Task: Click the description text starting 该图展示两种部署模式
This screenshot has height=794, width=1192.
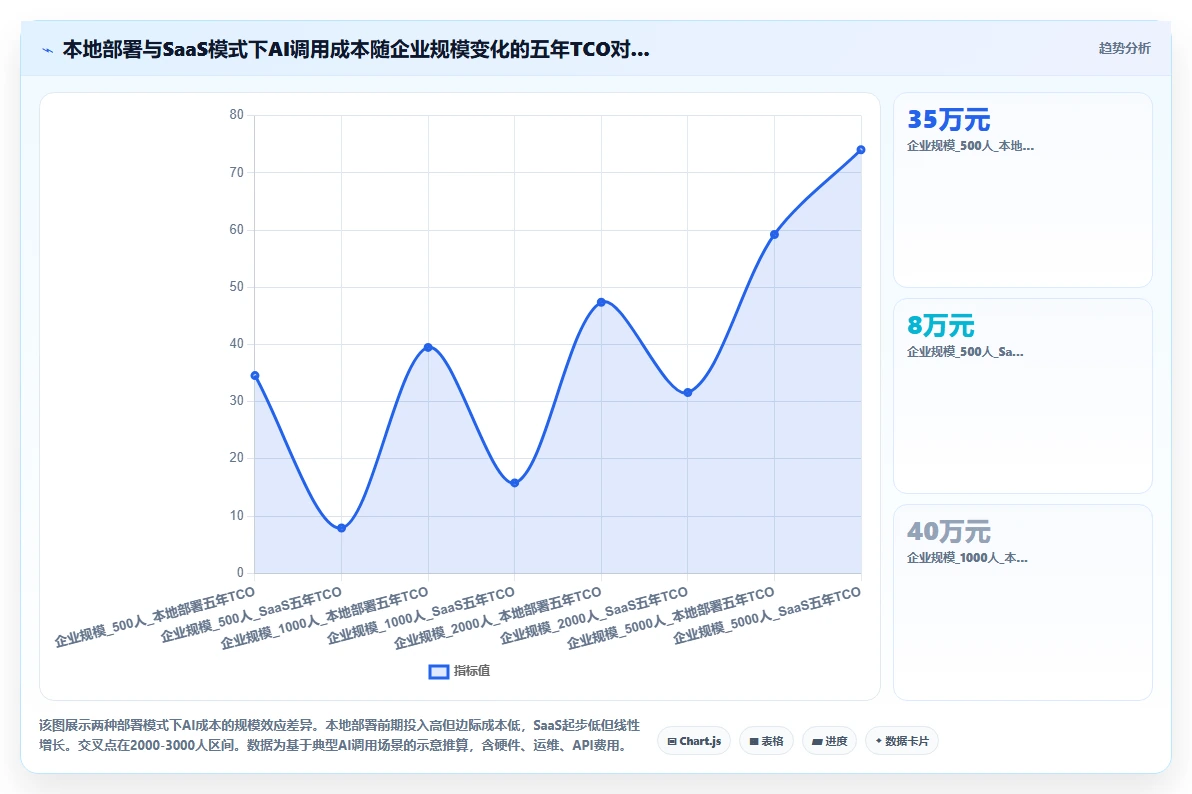Action: point(339,735)
